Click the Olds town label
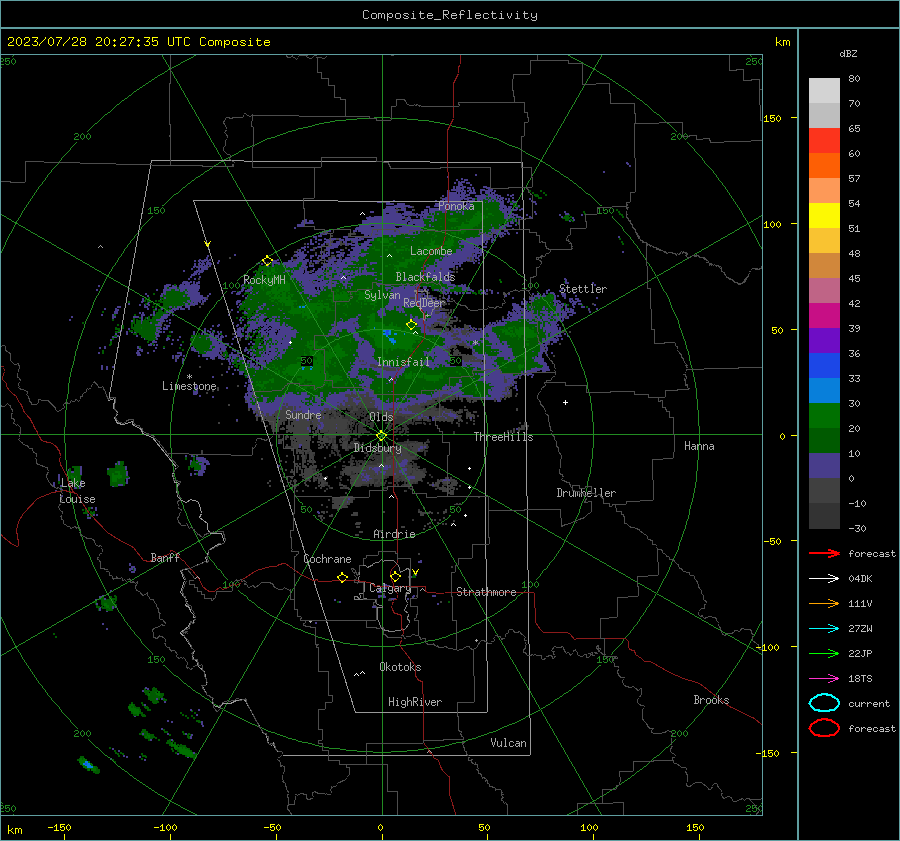The width and height of the screenshot is (900, 841). tap(381, 417)
